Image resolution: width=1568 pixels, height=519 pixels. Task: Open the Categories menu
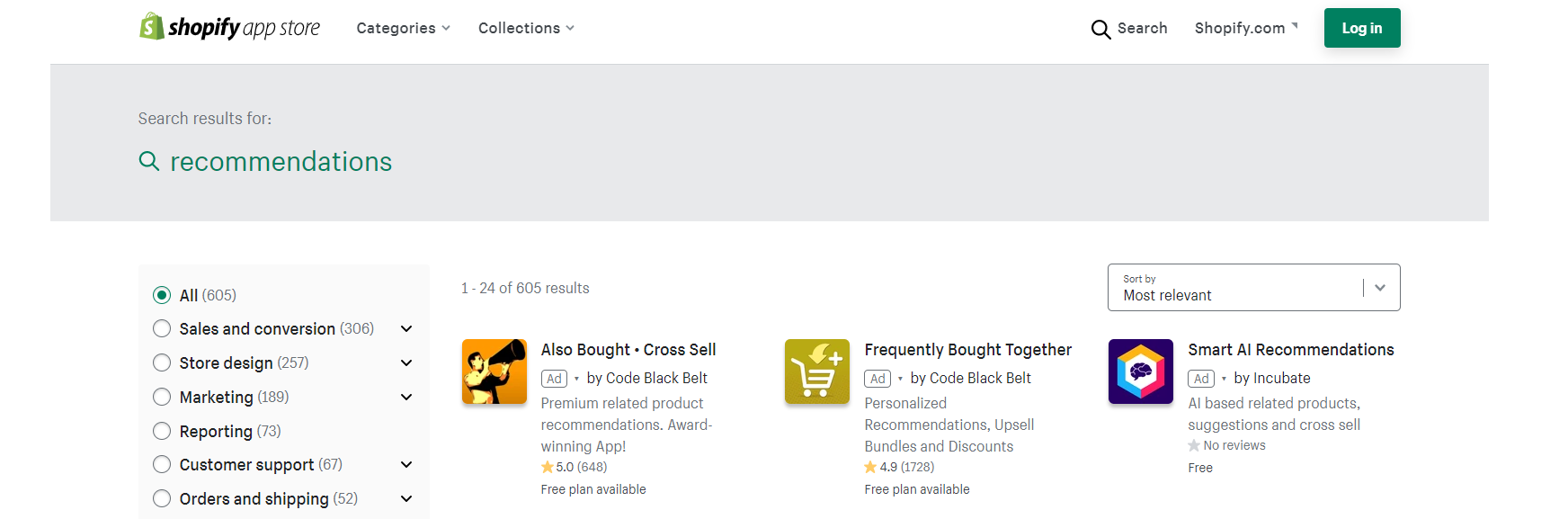[403, 28]
